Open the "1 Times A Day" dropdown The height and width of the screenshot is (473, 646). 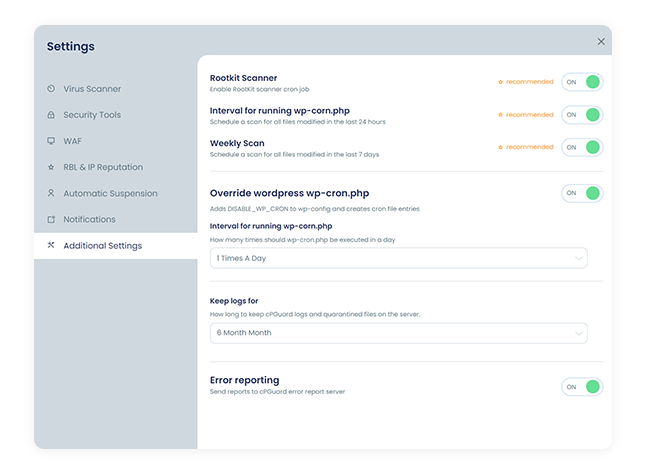click(x=398, y=258)
